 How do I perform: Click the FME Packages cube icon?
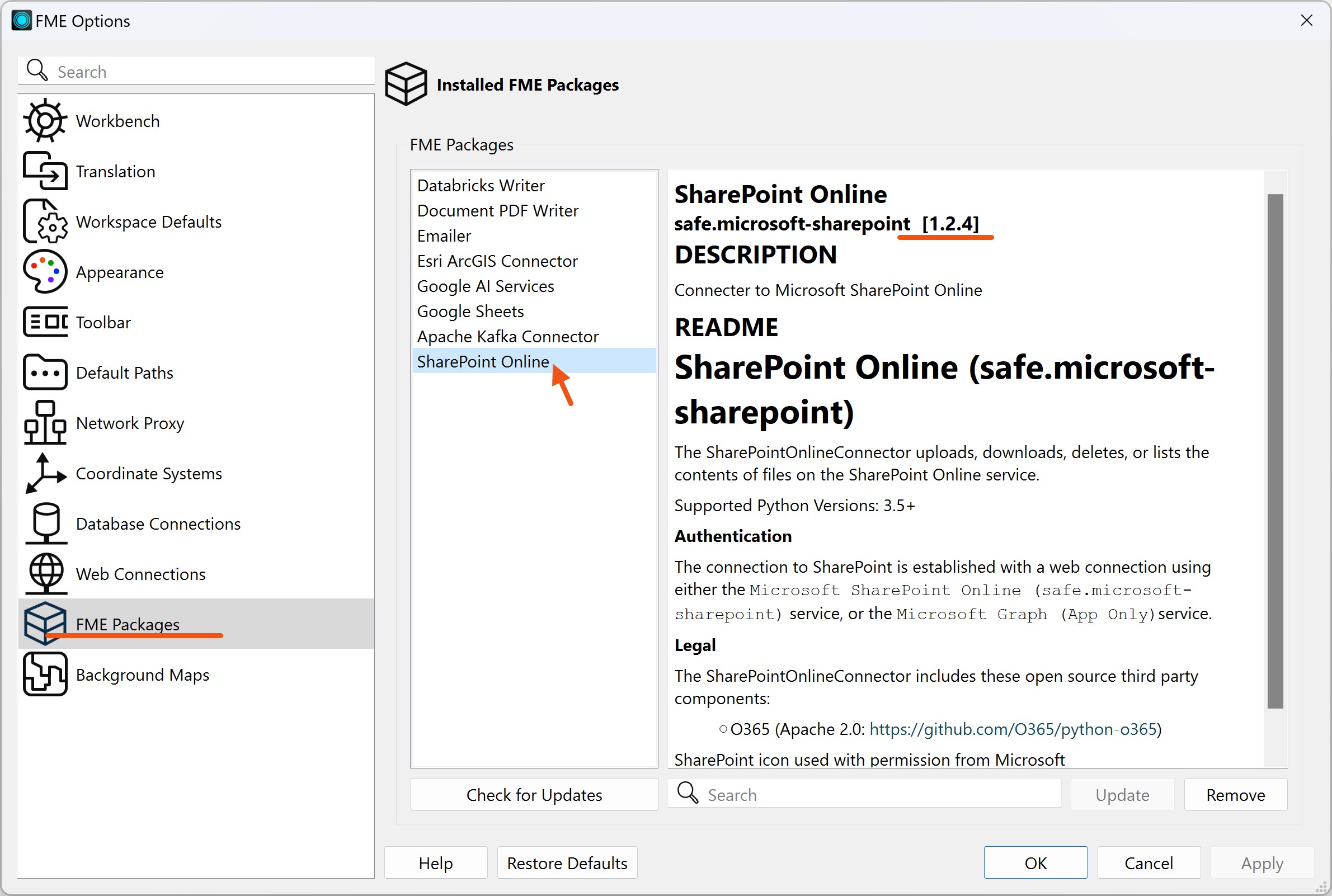45,624
